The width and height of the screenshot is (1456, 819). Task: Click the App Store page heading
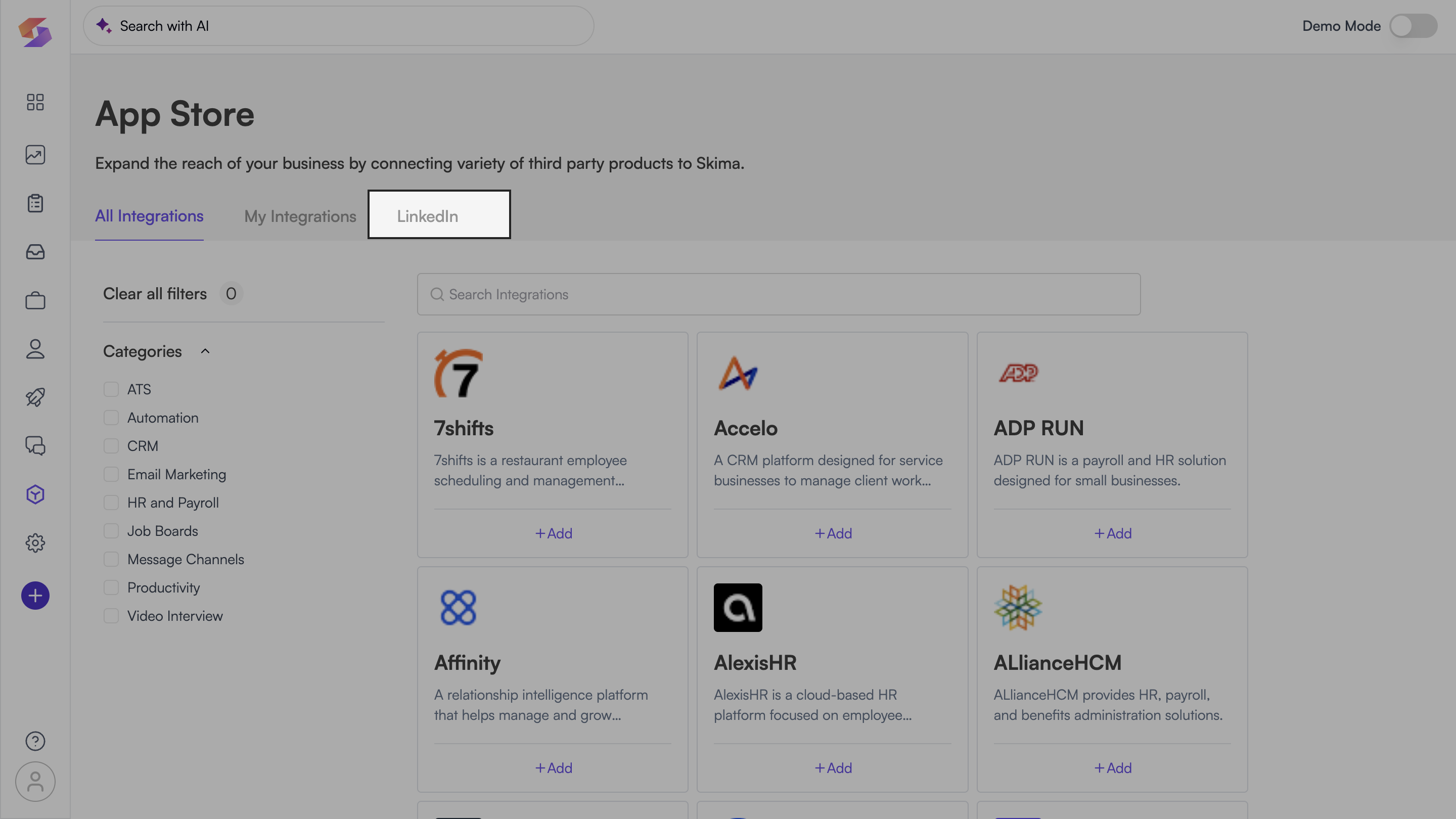(x=174, y=115)
